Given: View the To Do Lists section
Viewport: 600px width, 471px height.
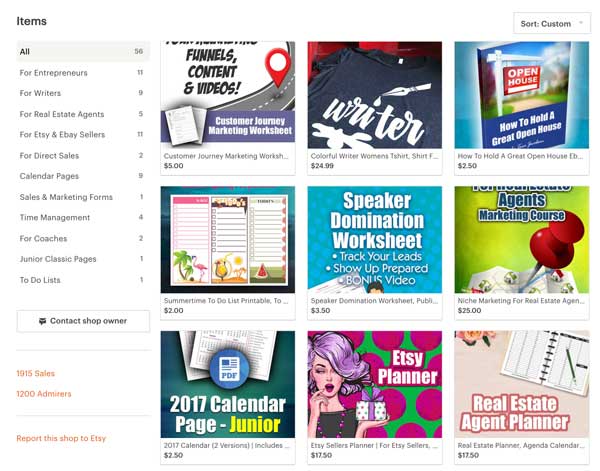Looking at the screenshot, I should point(83,280).
